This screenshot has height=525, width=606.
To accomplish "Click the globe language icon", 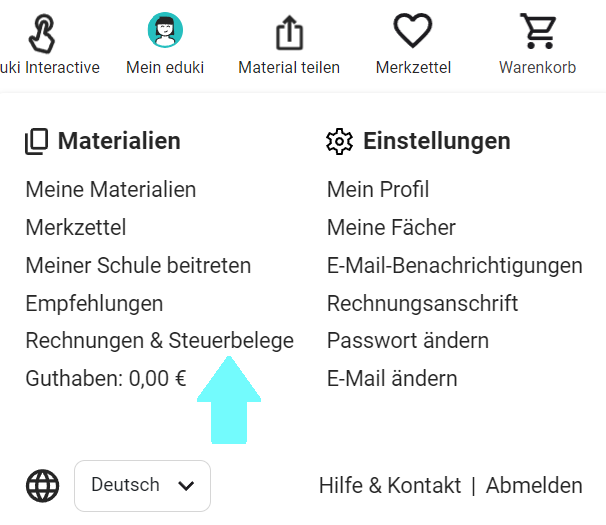I will click(42, 486).
